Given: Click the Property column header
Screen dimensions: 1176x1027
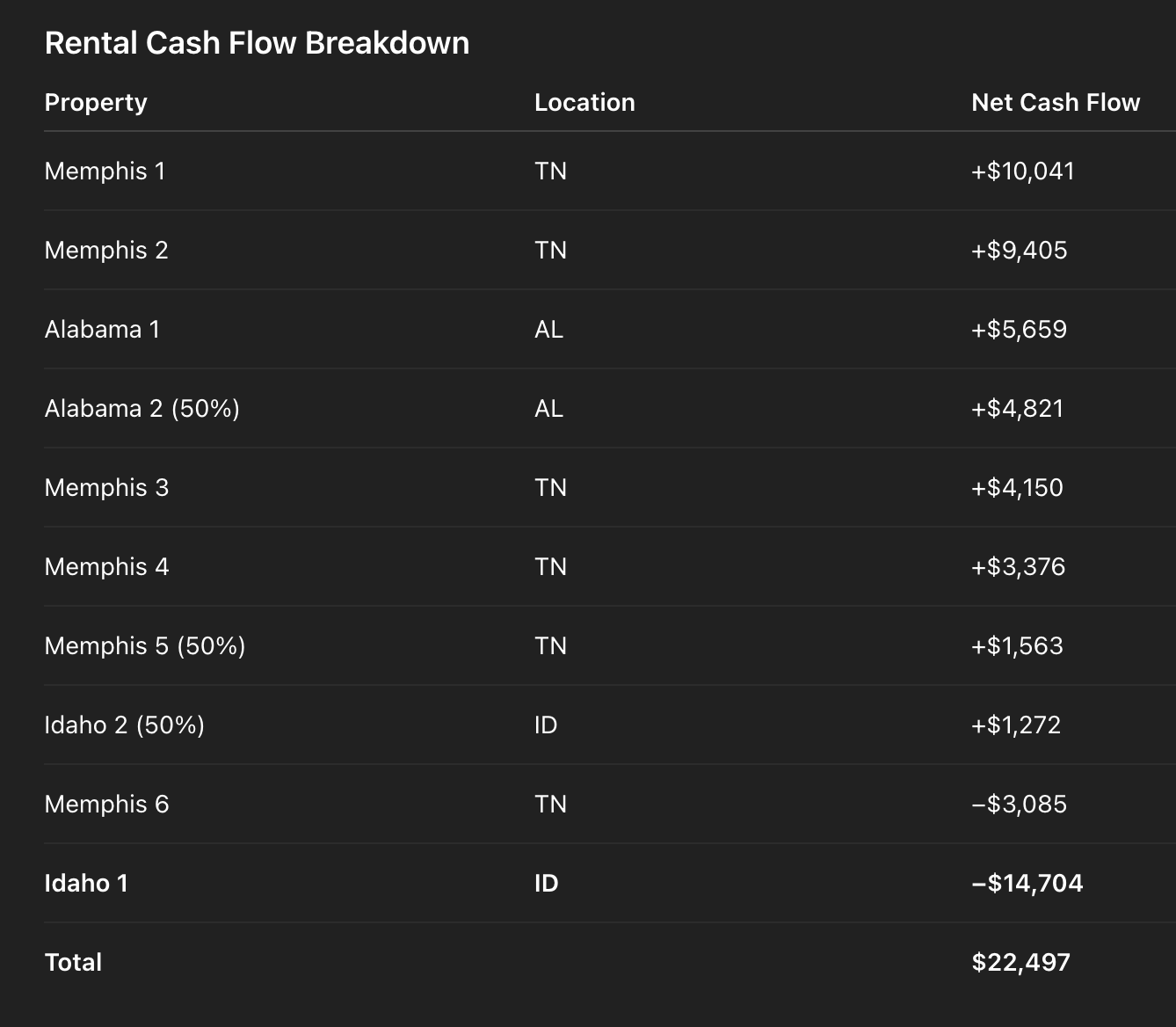Looking at the screenshot, I should tap(96, 103).
